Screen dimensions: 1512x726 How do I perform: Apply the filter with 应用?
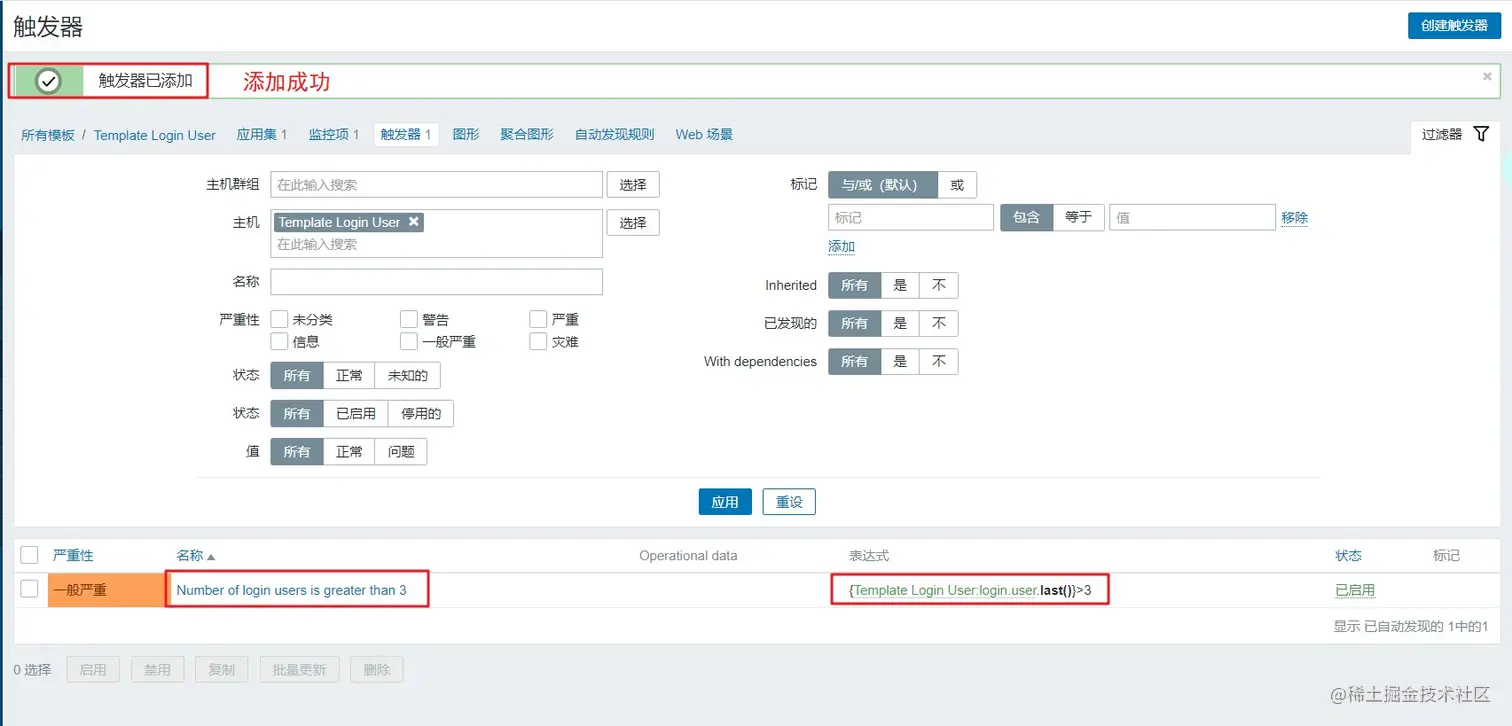point(725,502)
